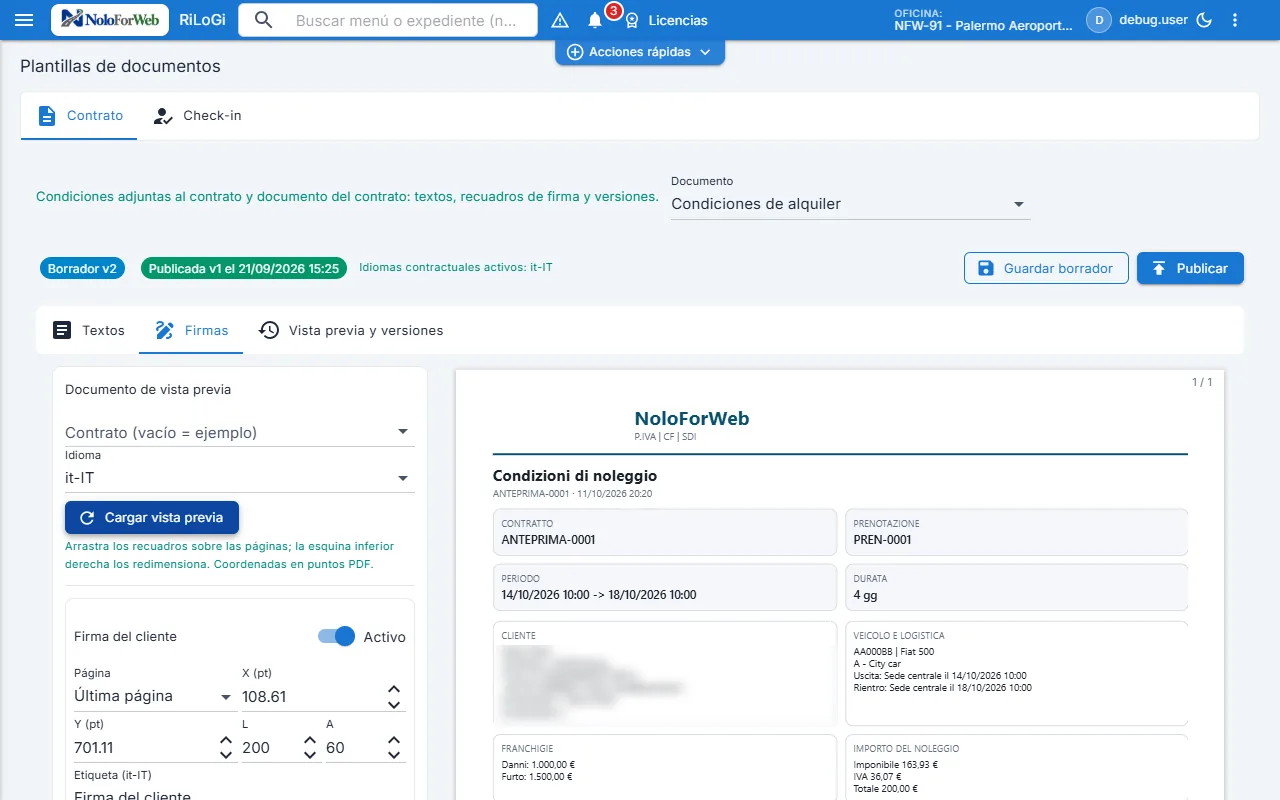Click the Borrador v2 badge
The height and width of the screenshot is (800, 1280).
83,268
